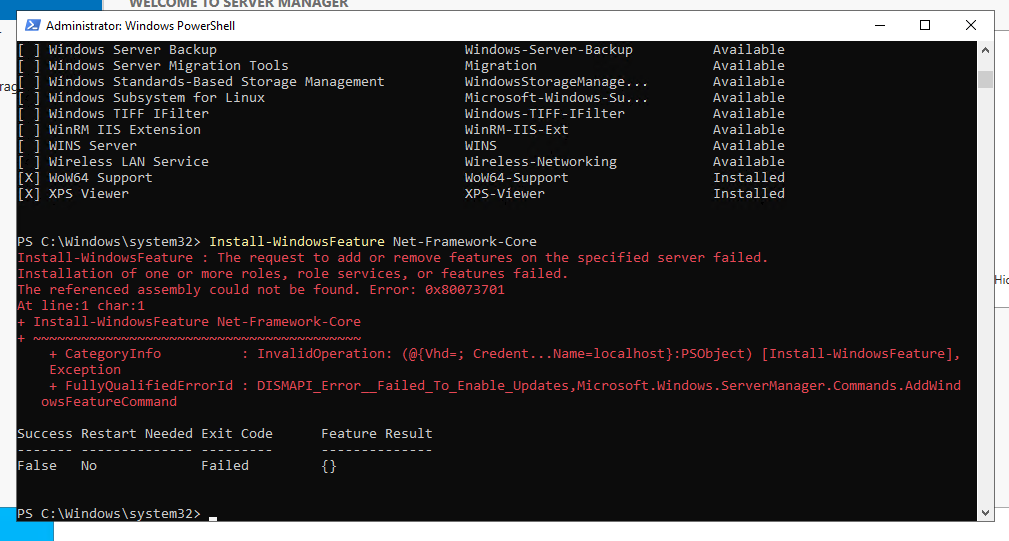
Task: Click 'Installed' status of WoW64 Support
Action: click(x=749, y=178)
